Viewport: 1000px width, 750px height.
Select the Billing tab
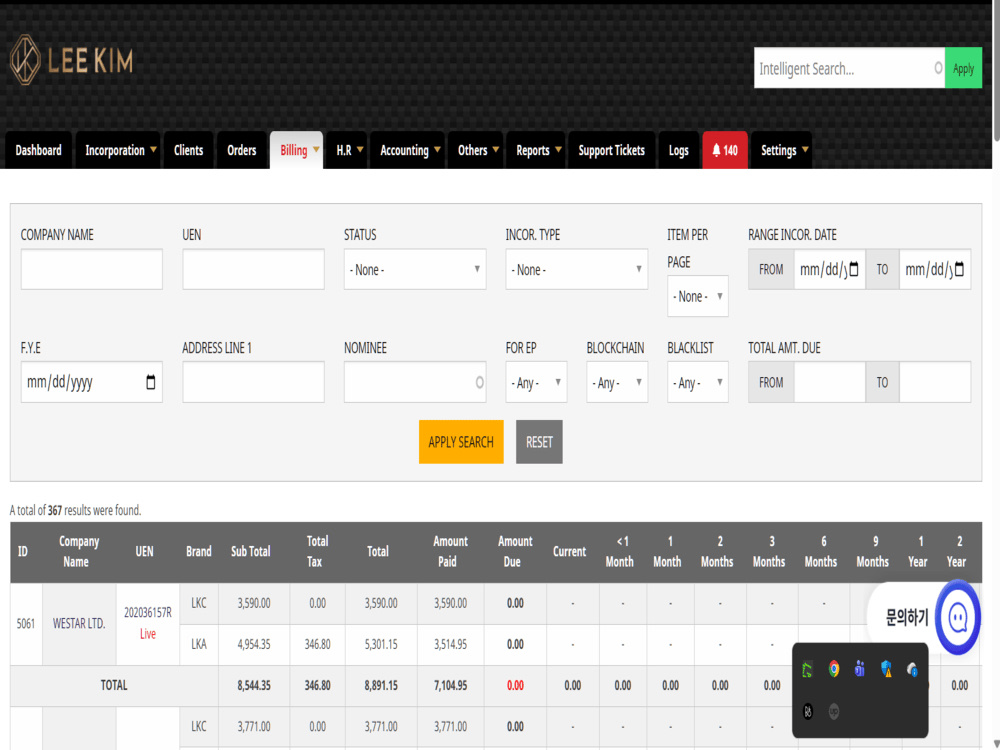(297, 151)
